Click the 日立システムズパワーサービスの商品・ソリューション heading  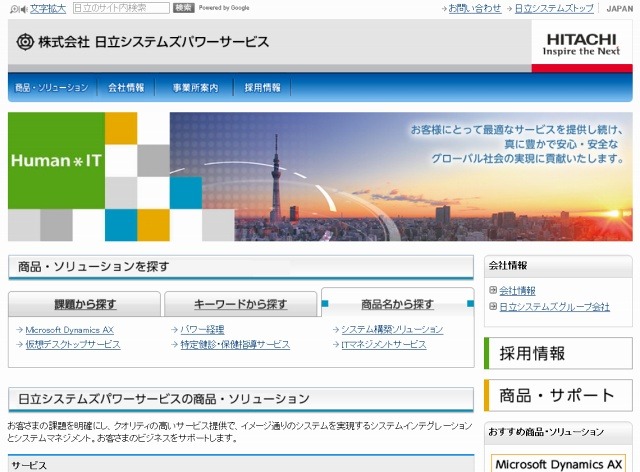pos(164,399)
